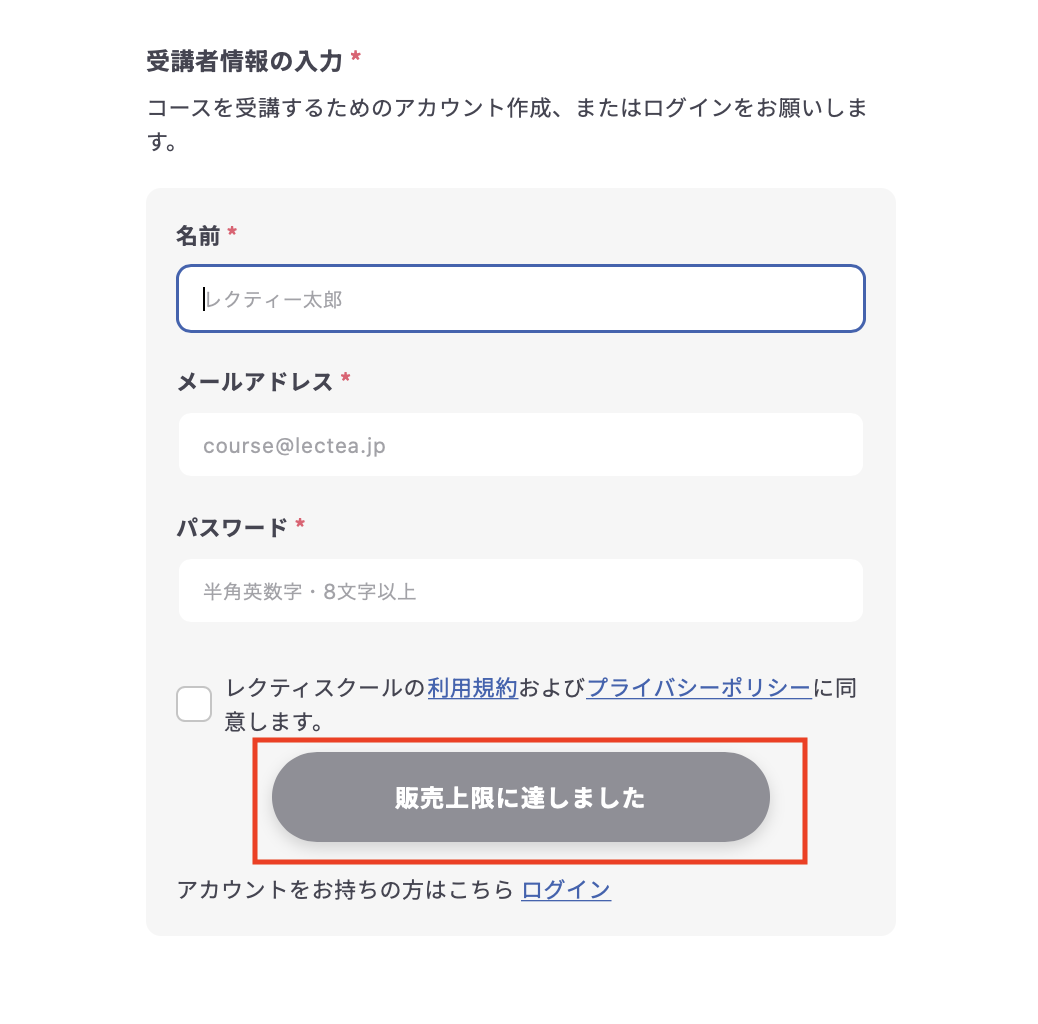Image resolution: width=1038 pixels, height=1024 pixels.
Task: Click the red asterisk beside パスワード
Action: (x=300, y=526)
